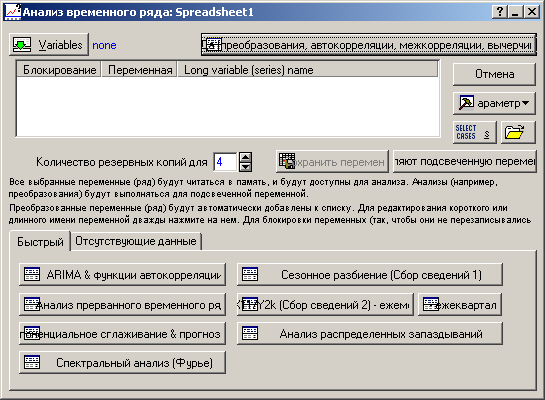Screen dimensions: 545x400
Task: Increase backup copies count with up arrow
Action: [245, 157]
